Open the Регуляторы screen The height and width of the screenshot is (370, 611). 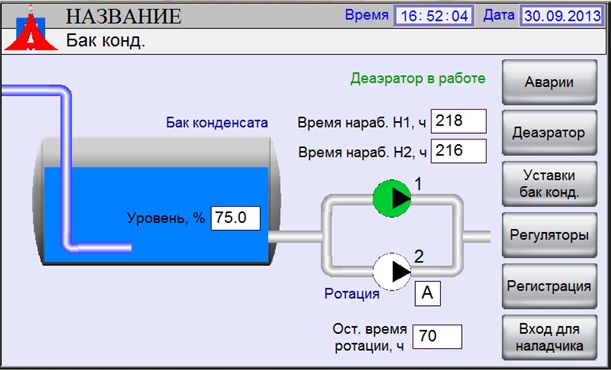pyautogui.click(x=549, y=235)
